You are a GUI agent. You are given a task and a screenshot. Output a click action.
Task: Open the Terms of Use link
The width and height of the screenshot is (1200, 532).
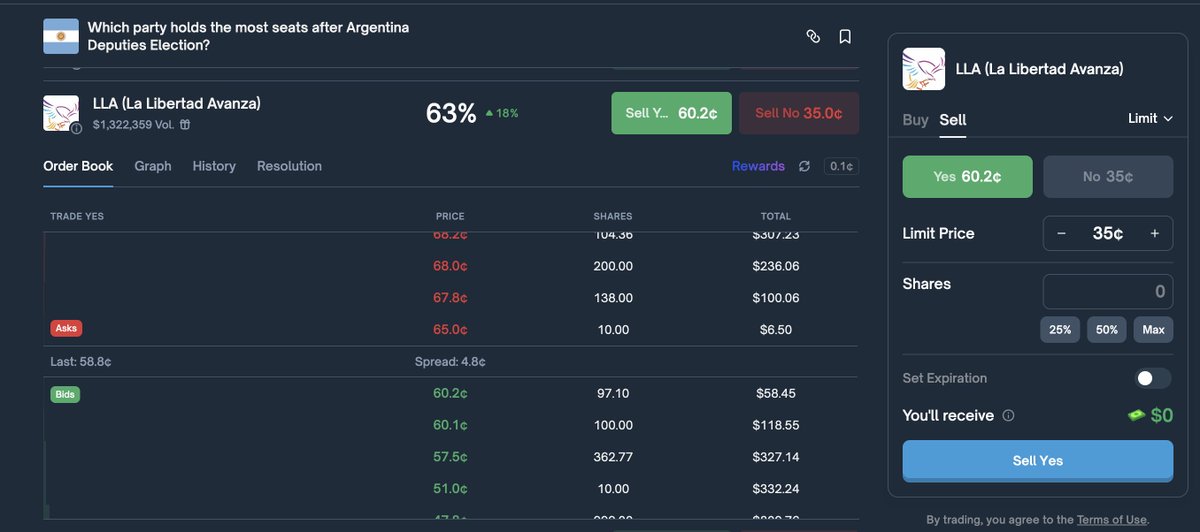point(1112,520)
